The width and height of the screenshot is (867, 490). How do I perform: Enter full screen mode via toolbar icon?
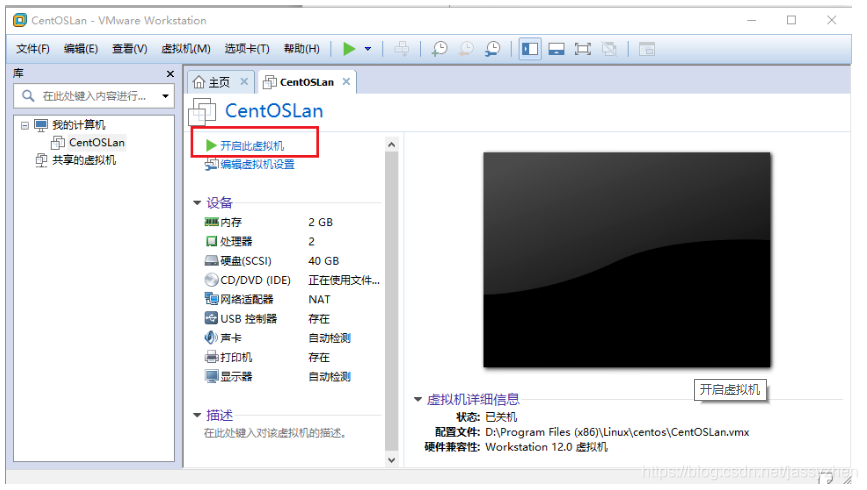click(x=583, y=49)
